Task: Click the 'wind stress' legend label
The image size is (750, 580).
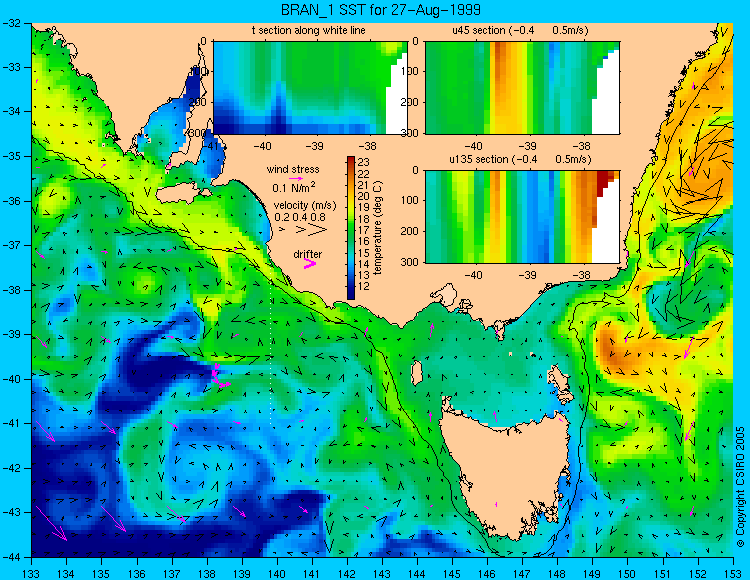Action: (293, 169)
